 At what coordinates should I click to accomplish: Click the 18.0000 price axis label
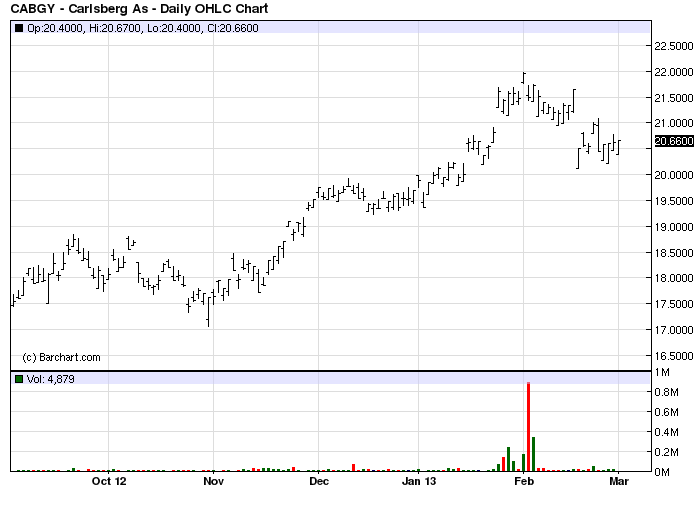[674, 278]
